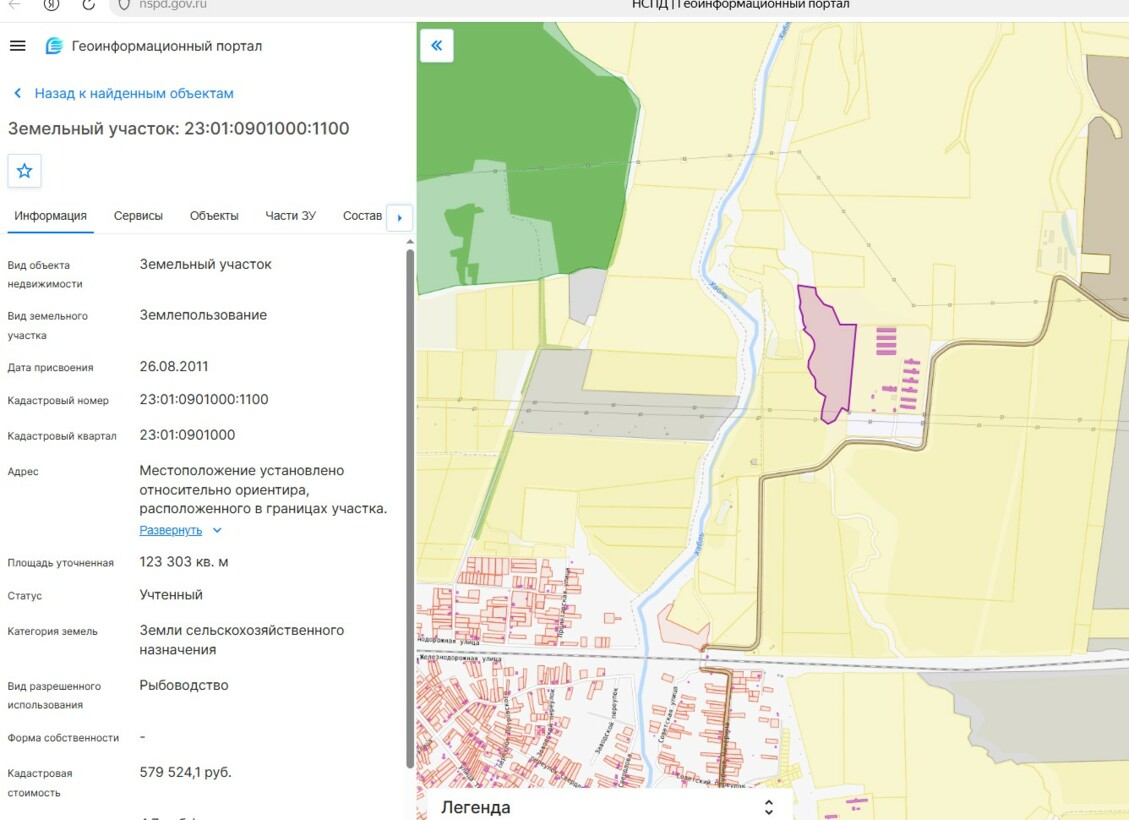
Task: Click the Кадастровый квартал value 23:01:0901000
Action: coord(187,435)
